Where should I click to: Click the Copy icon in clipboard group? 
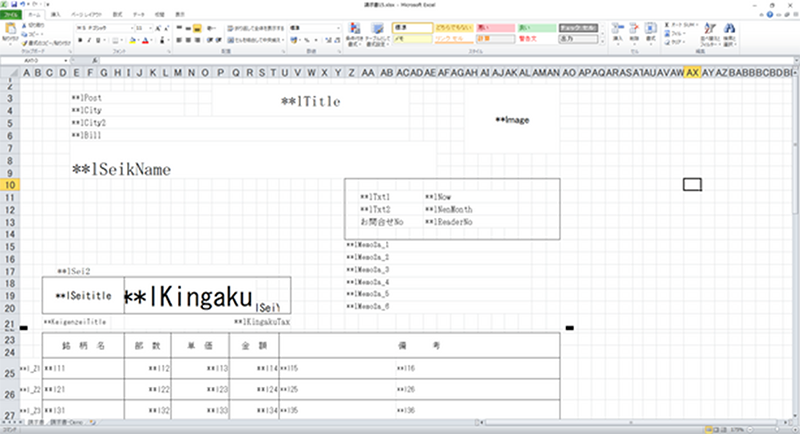[24, 34]
